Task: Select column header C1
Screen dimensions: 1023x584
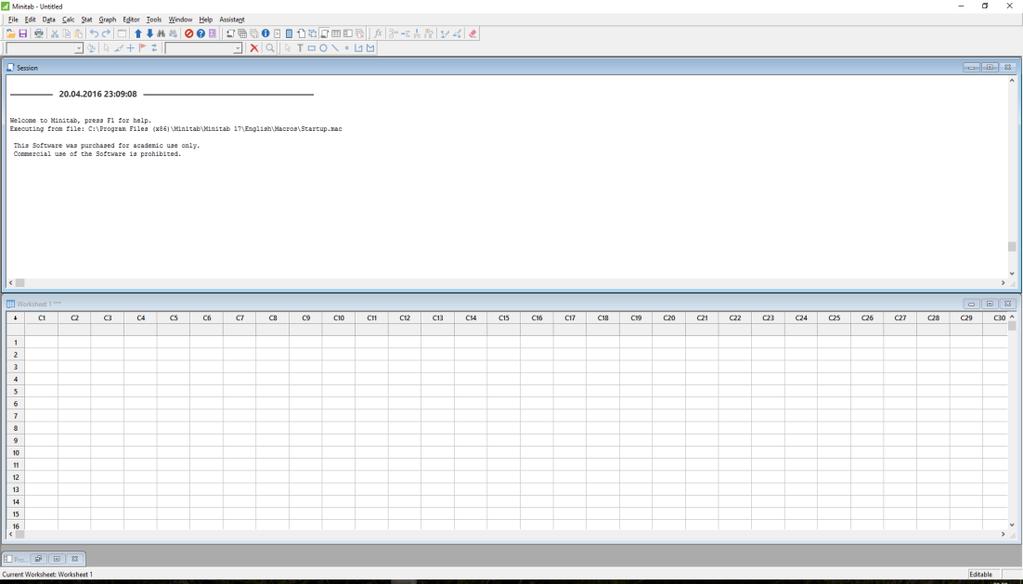Action: click(42, 318)
